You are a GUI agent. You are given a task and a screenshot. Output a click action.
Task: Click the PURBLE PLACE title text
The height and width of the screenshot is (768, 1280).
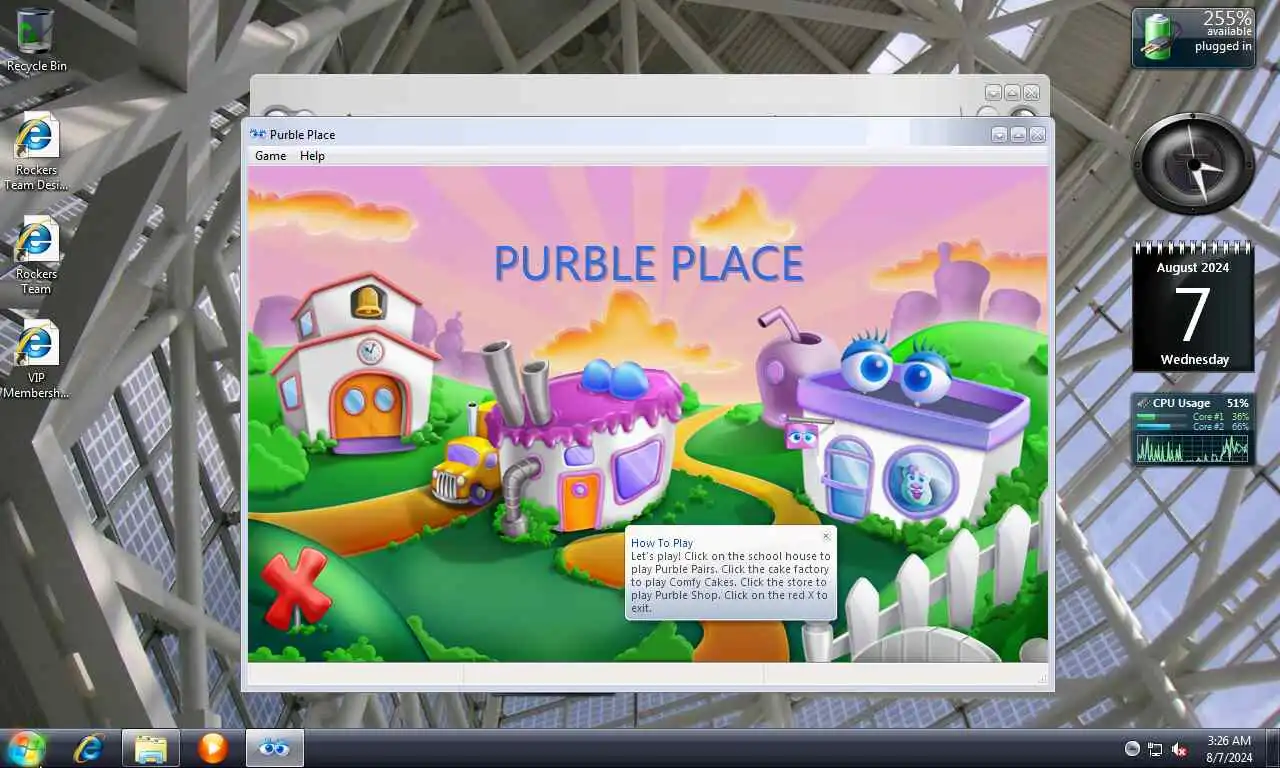coord(649,263)
